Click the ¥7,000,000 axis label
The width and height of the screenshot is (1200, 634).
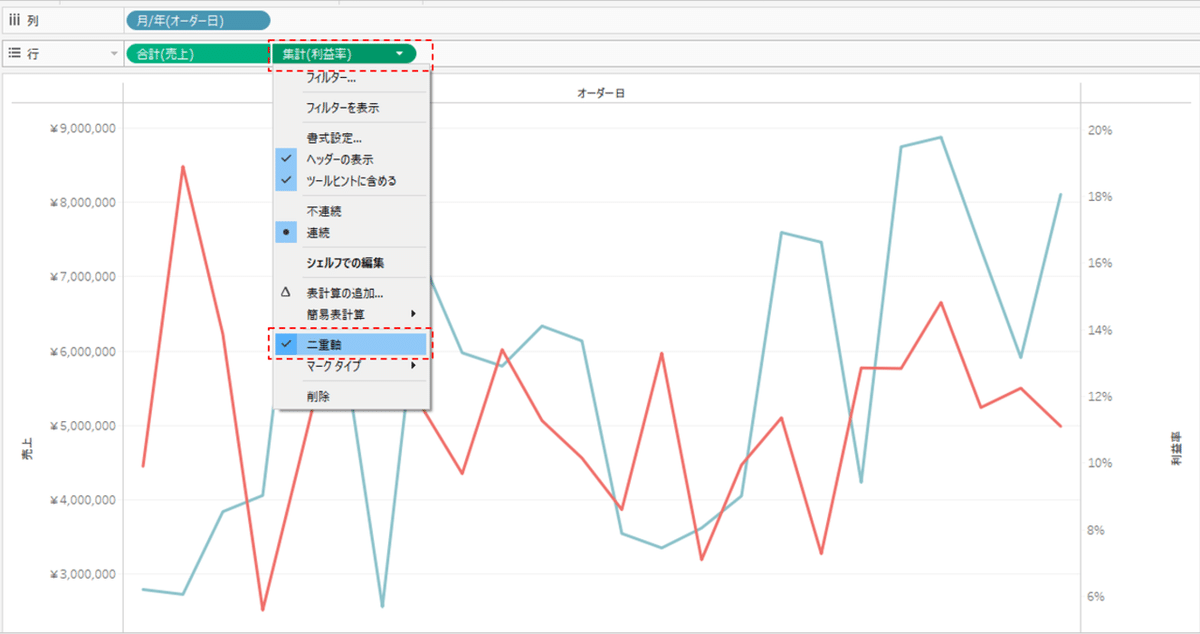(x=82, y=277)
